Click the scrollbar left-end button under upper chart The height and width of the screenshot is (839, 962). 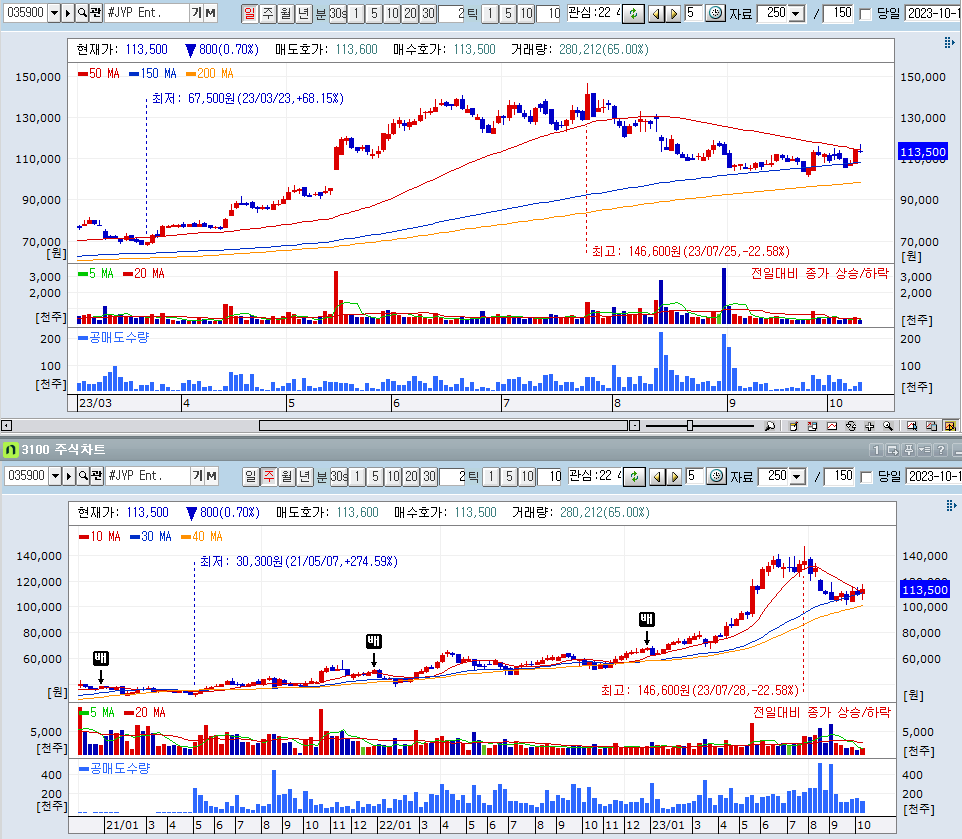tap(7, 426)
